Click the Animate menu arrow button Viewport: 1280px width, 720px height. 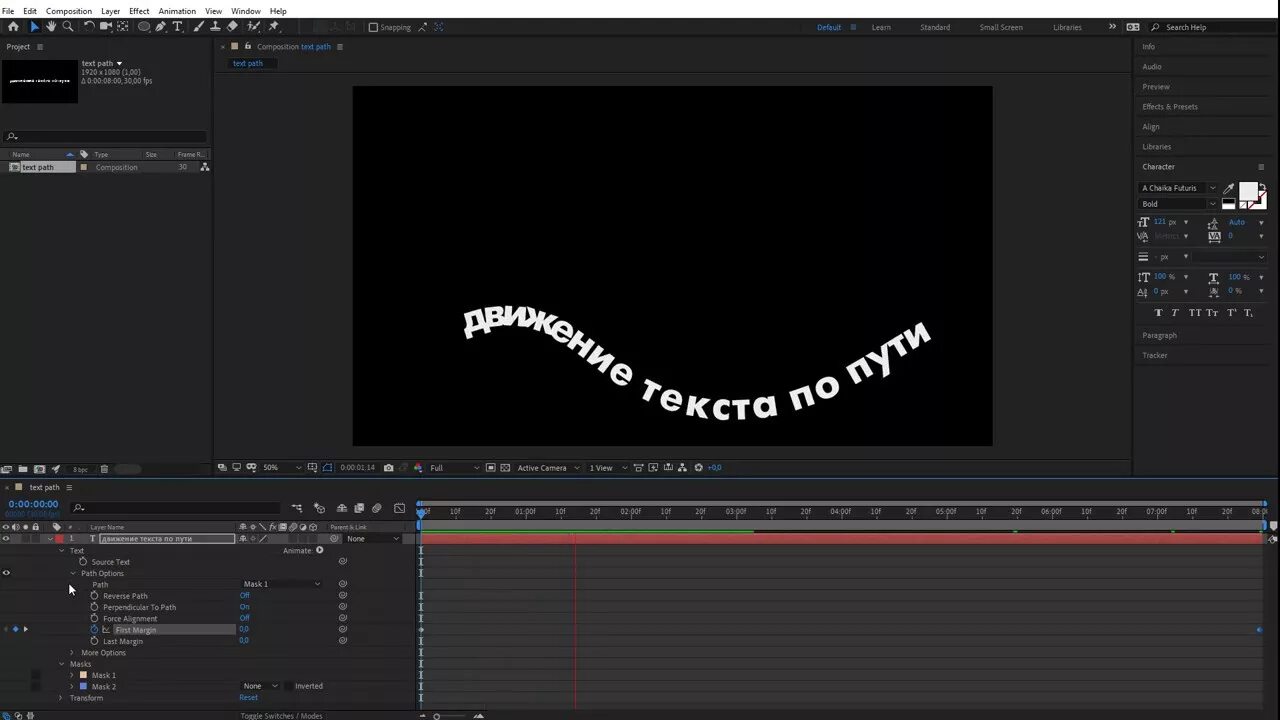(320, 550)
